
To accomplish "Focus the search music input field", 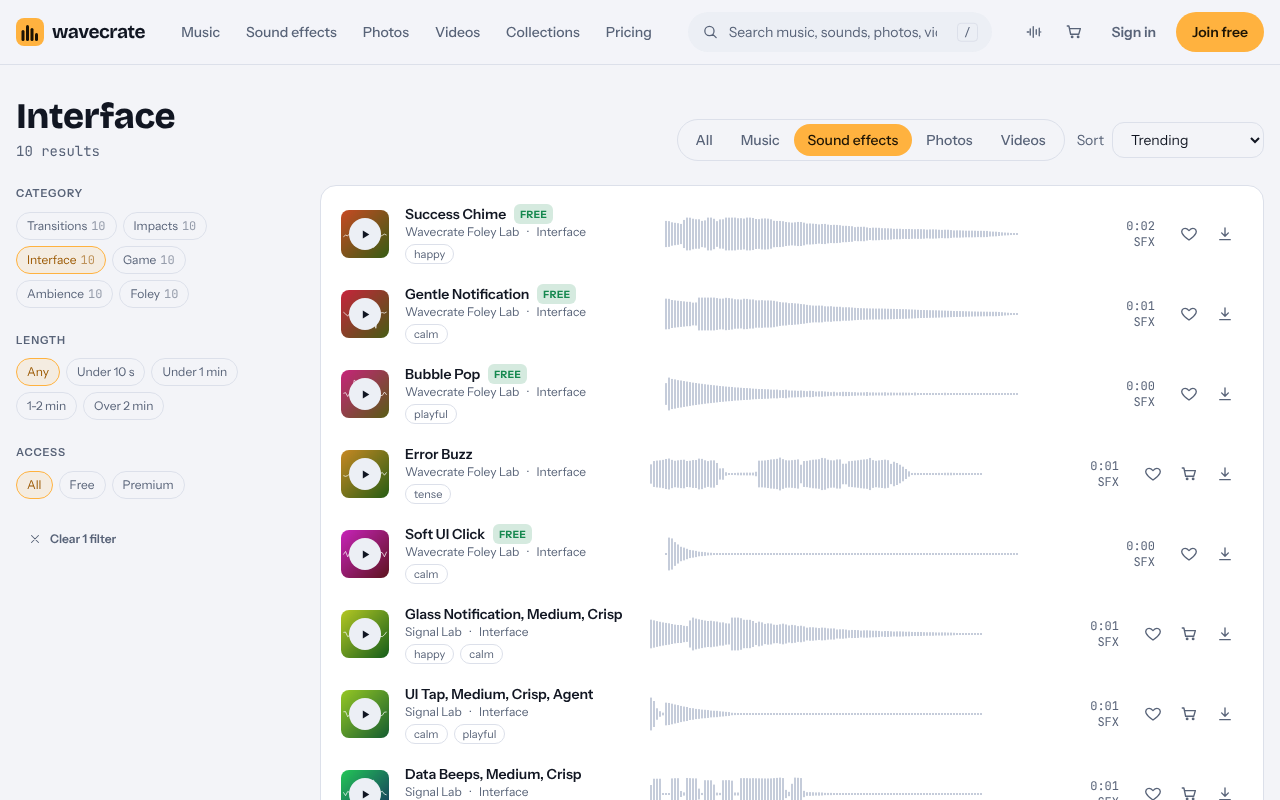I will point(833,32).
